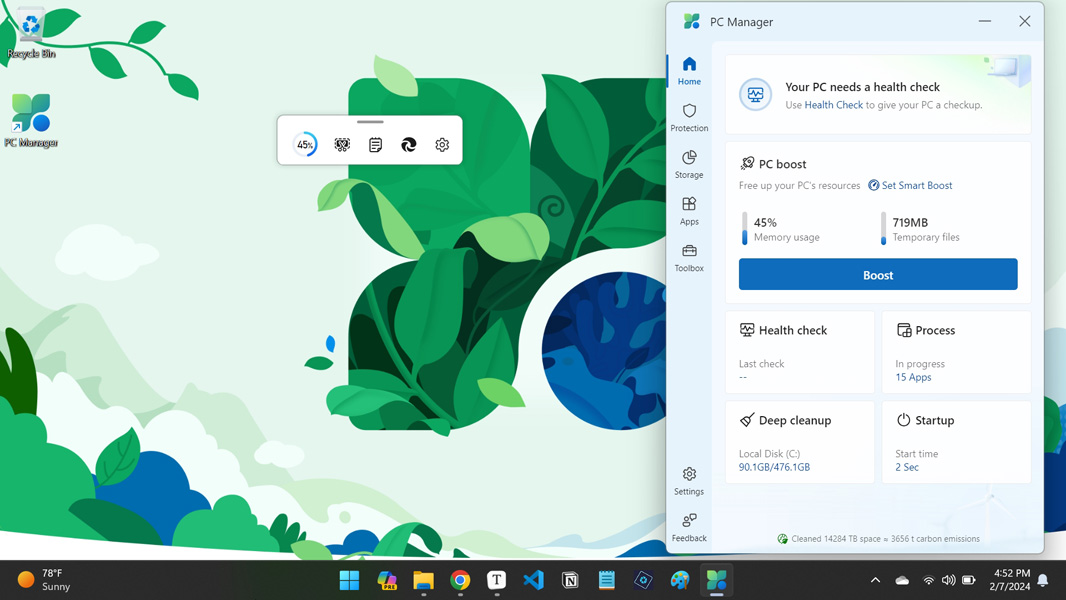This screenshot has width=1066, height=600.
Task: Open PC Manager from the taskbar
Action: pyautogui.click(x=717, y=580)
